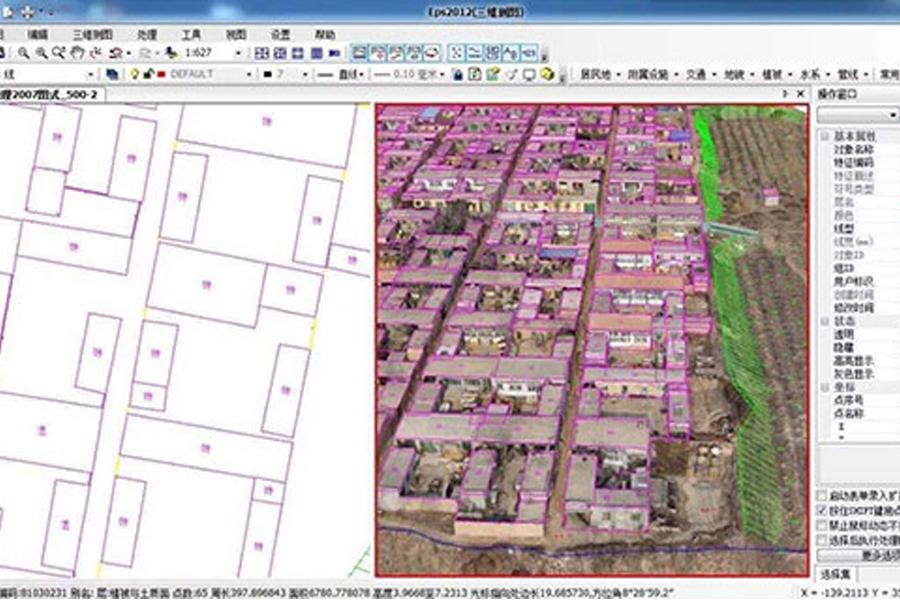Click the red layer color swatch
The image size is (900, 600).
pos(160,74)
